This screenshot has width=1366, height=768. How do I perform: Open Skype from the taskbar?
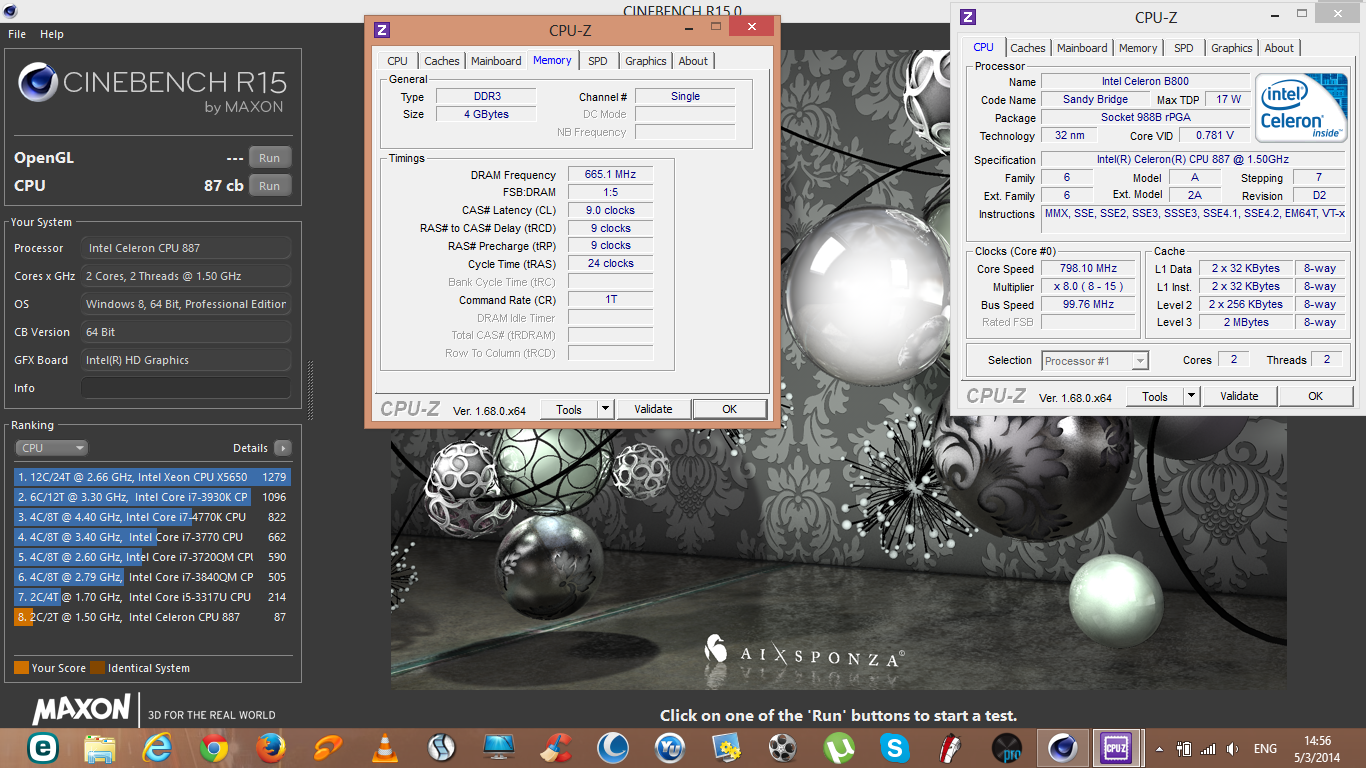(895, 747)
